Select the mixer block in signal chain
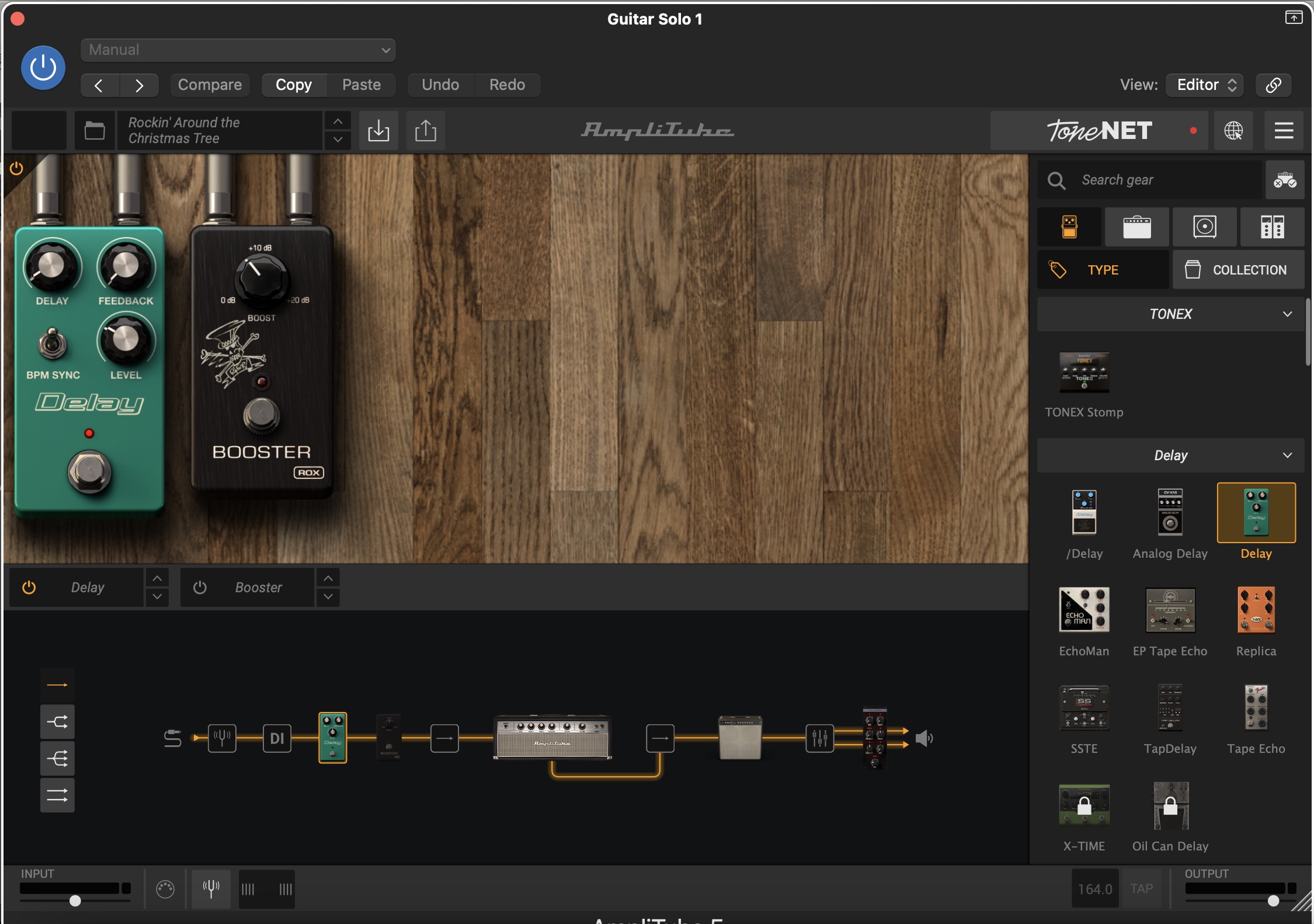 (819, 738)
